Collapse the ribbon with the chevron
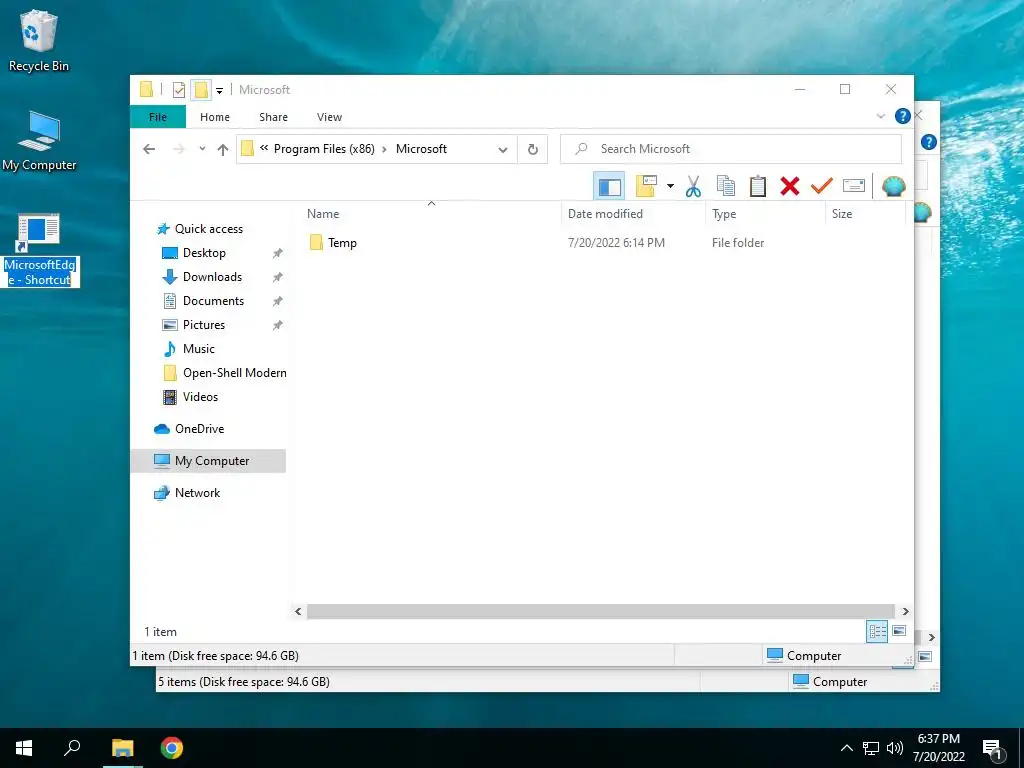Image resolution: width=1024 pixels, height=768 pixels. click(x=880, y=116)
